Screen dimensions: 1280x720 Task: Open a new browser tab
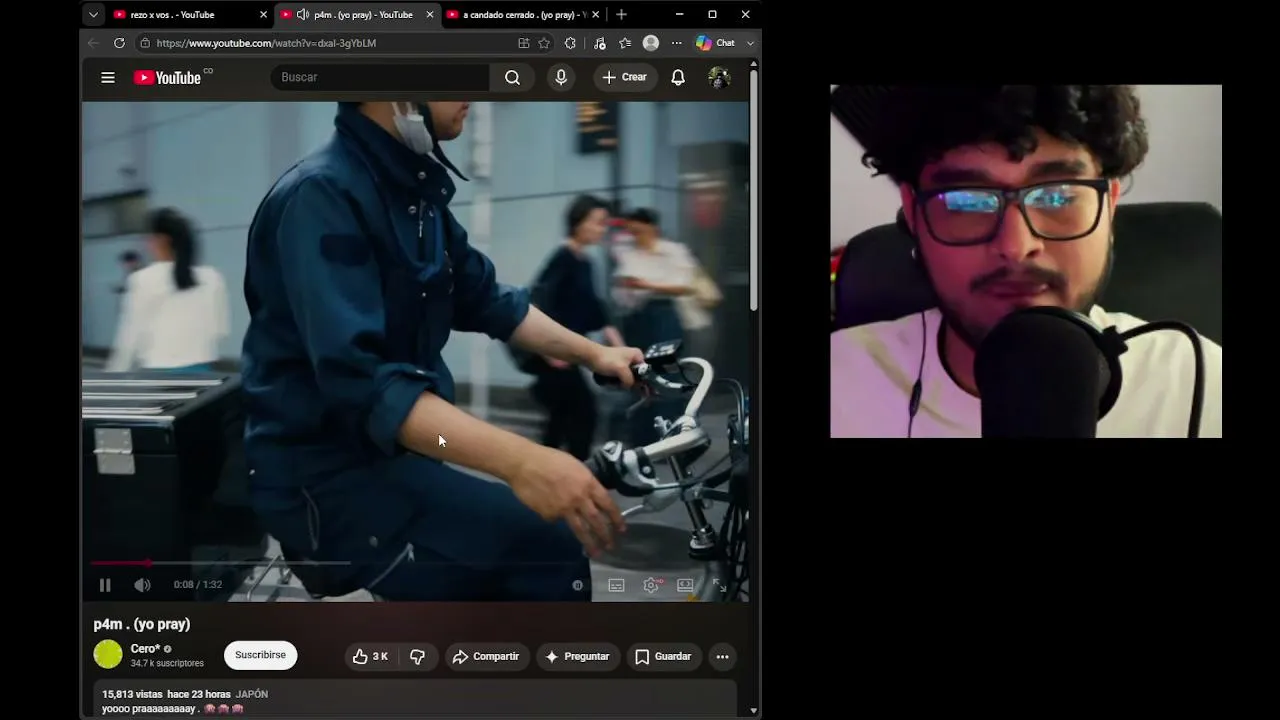[x=621, y=15]
